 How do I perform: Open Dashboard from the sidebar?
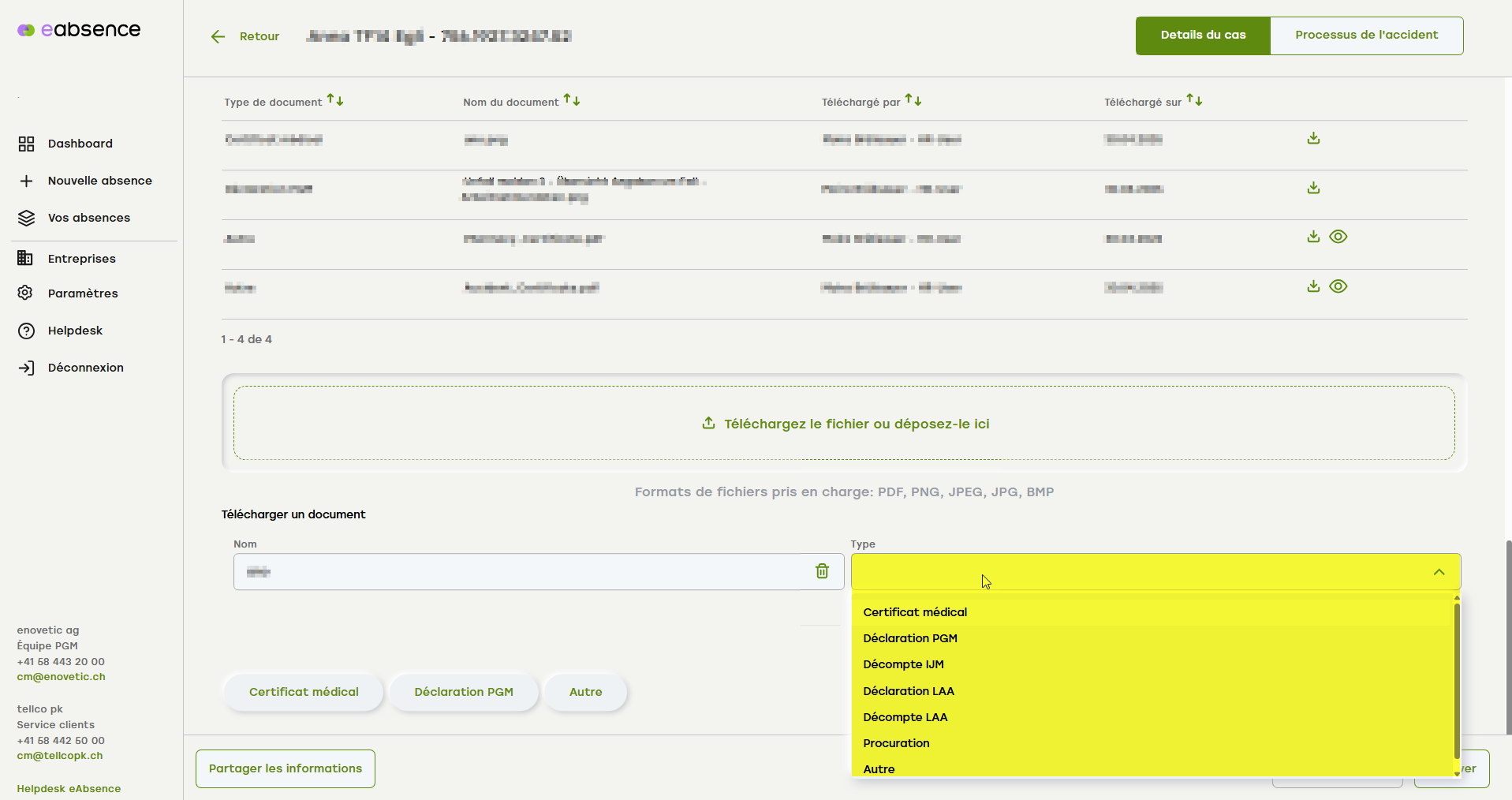pos(80,144)
